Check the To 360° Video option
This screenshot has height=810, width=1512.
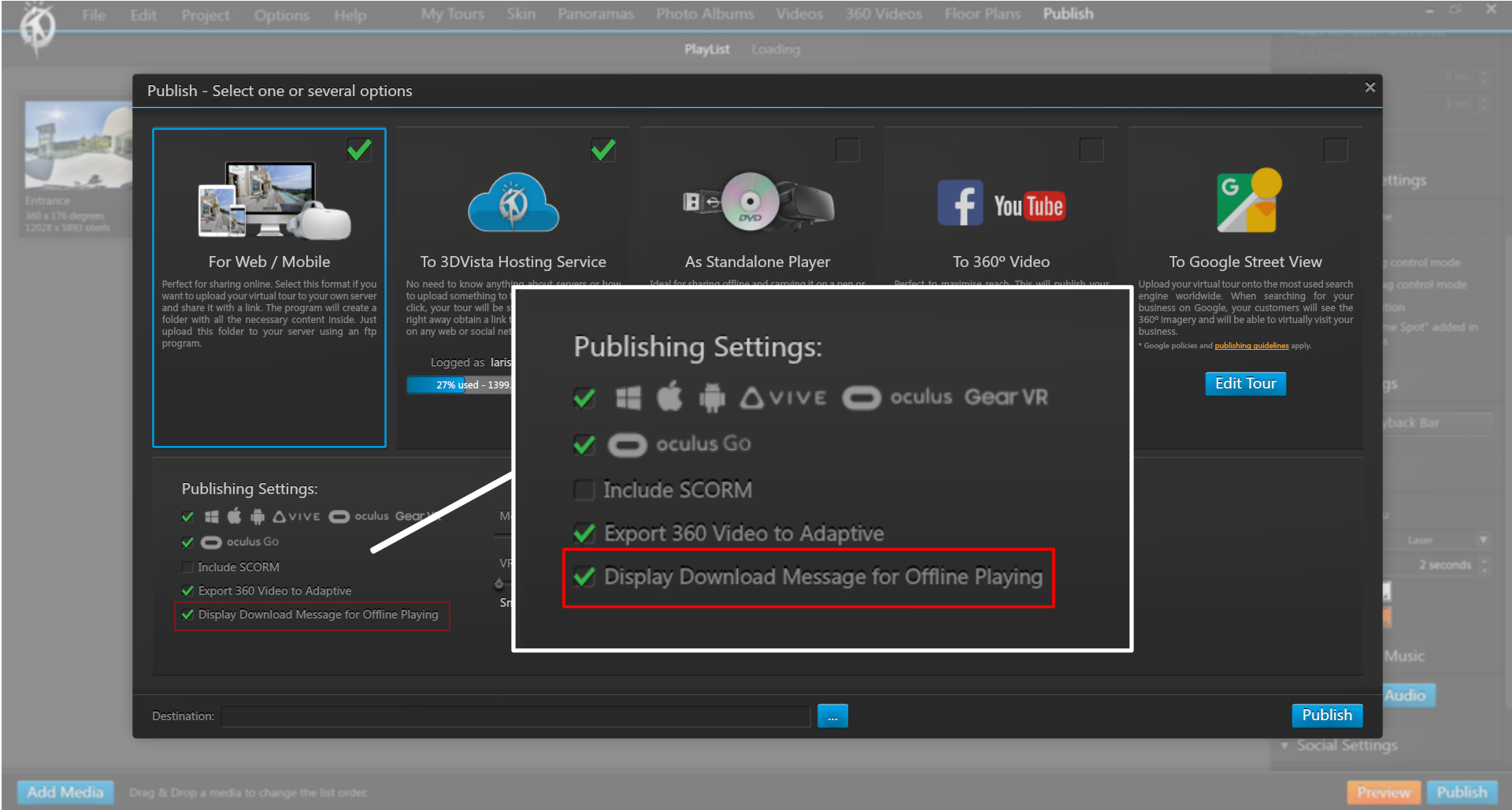pos(1091,150)
